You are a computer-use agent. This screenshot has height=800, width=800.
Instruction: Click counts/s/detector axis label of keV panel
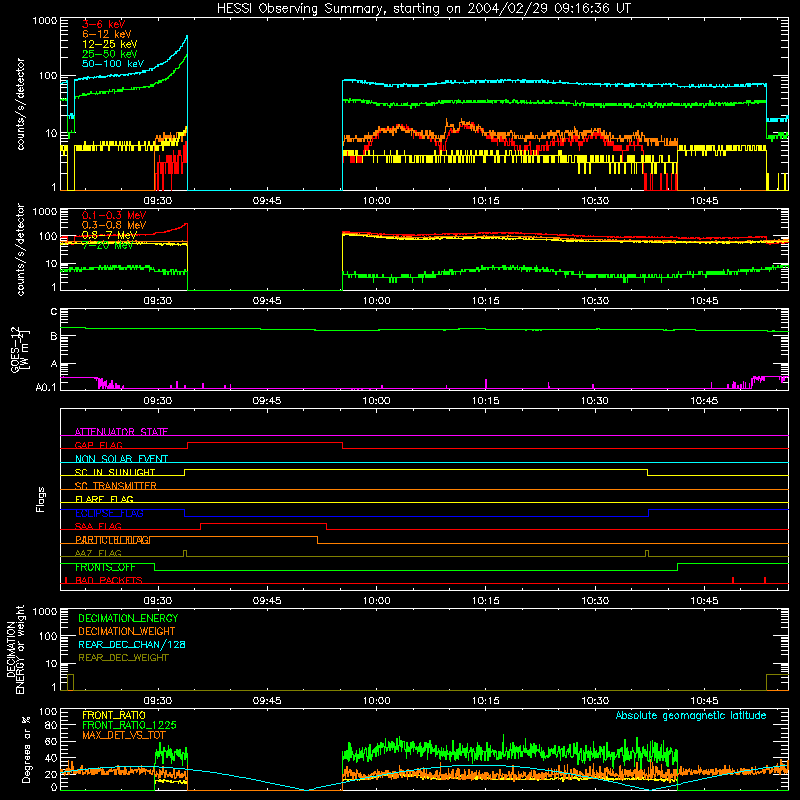point(20,104)
